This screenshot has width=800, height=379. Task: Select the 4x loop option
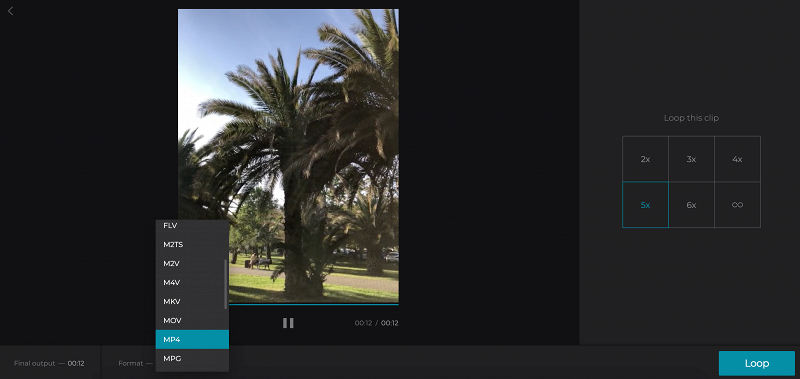737,159
